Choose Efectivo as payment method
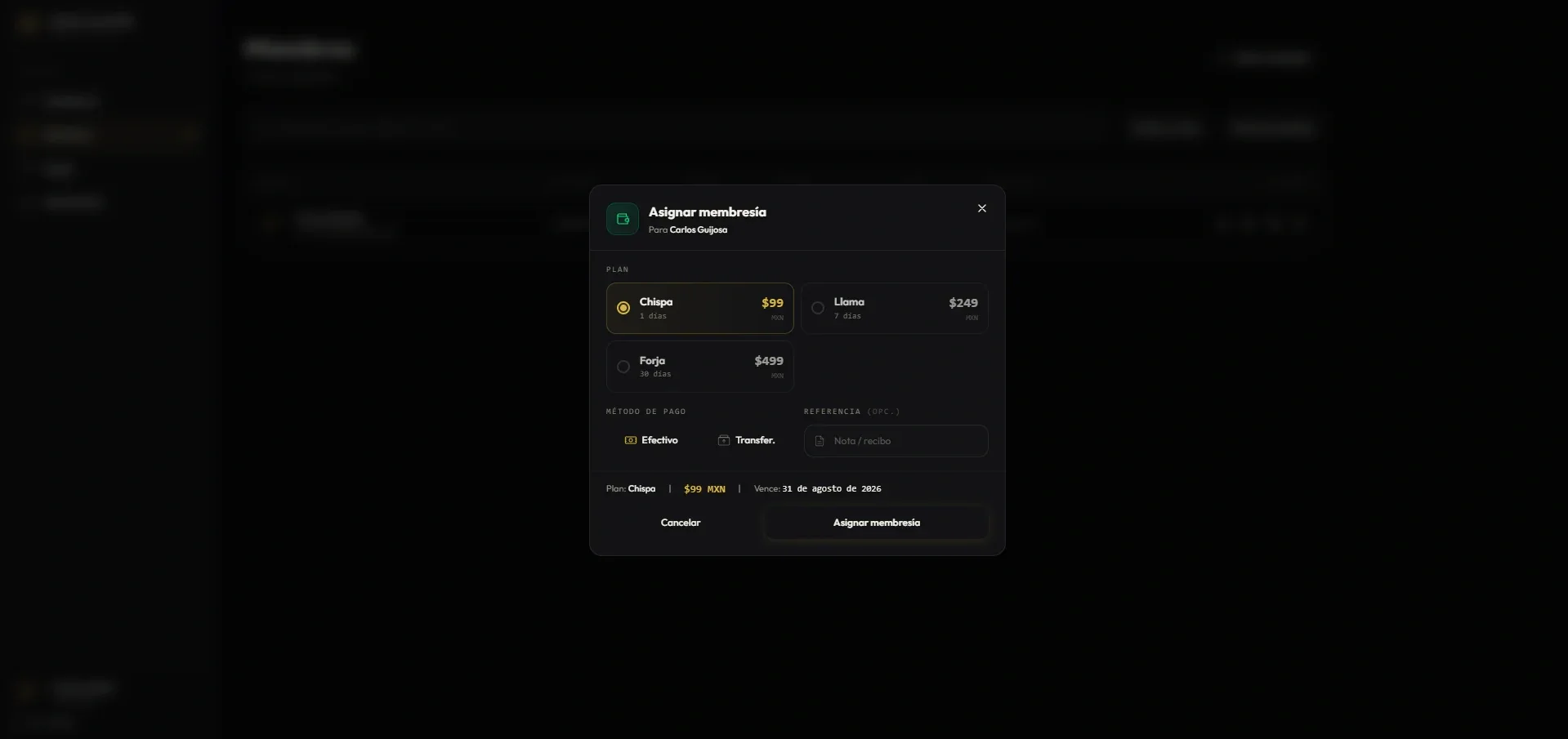 [651, 440]
